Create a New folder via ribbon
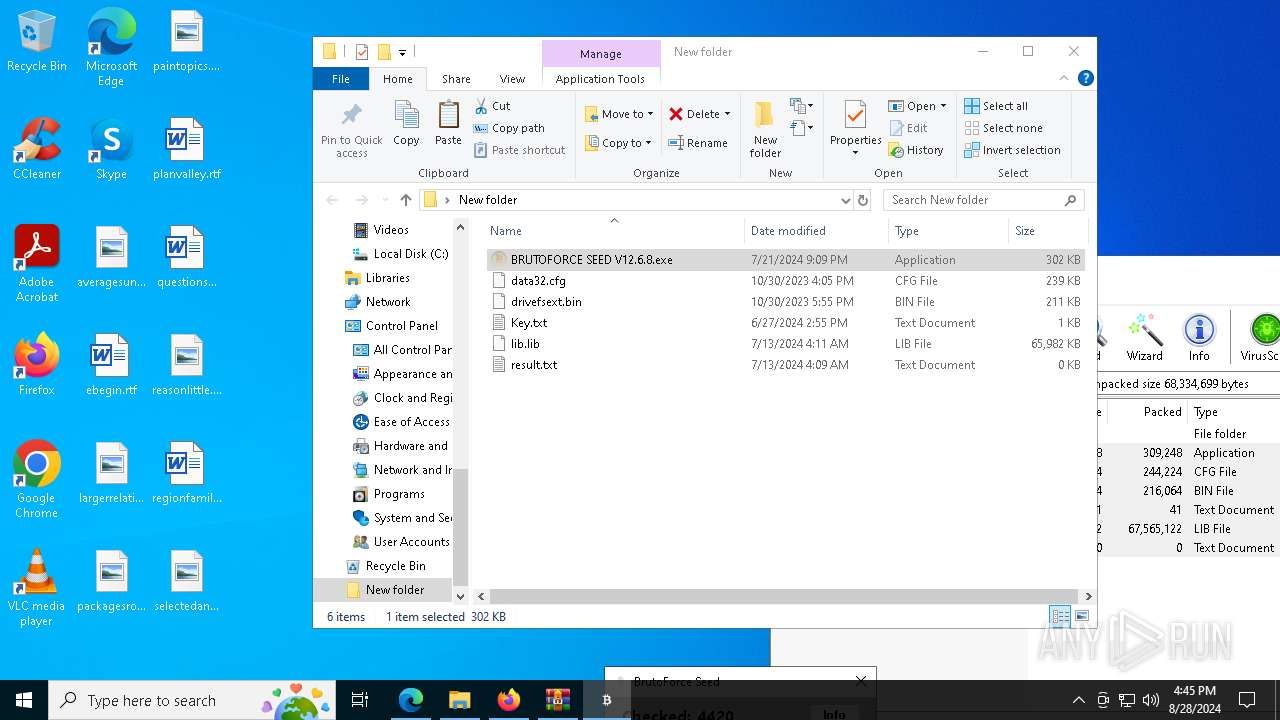 point(765,128)
